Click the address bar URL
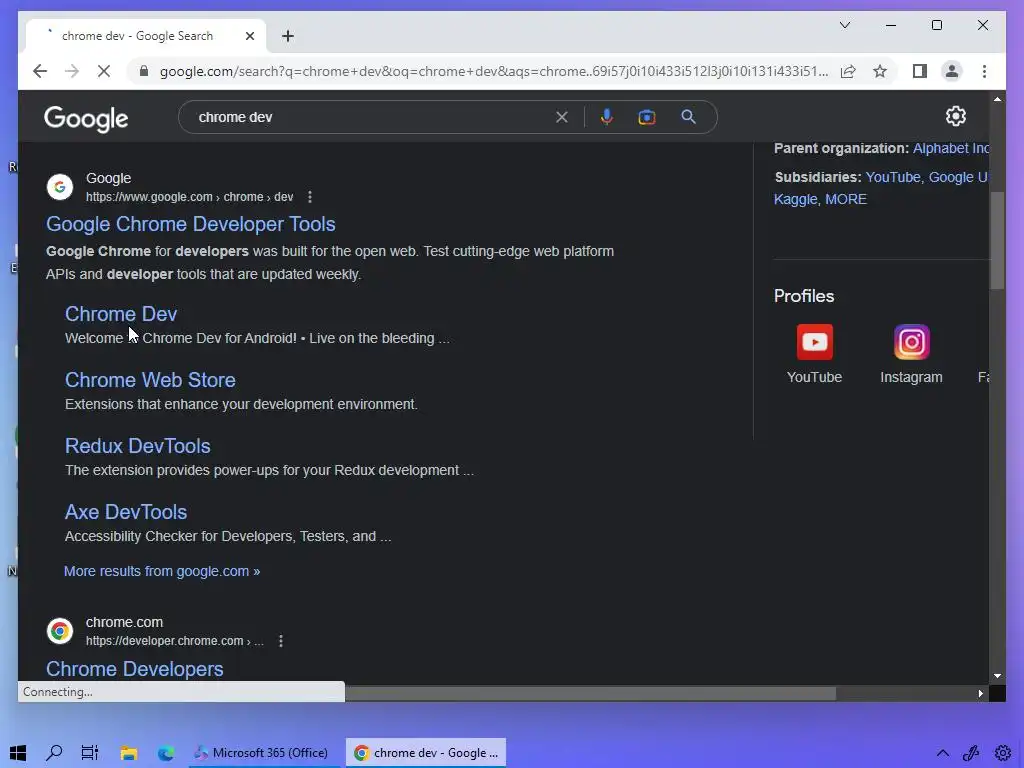Image resolution: width=1024 pixels, height=768 pixels. (494, 71)
